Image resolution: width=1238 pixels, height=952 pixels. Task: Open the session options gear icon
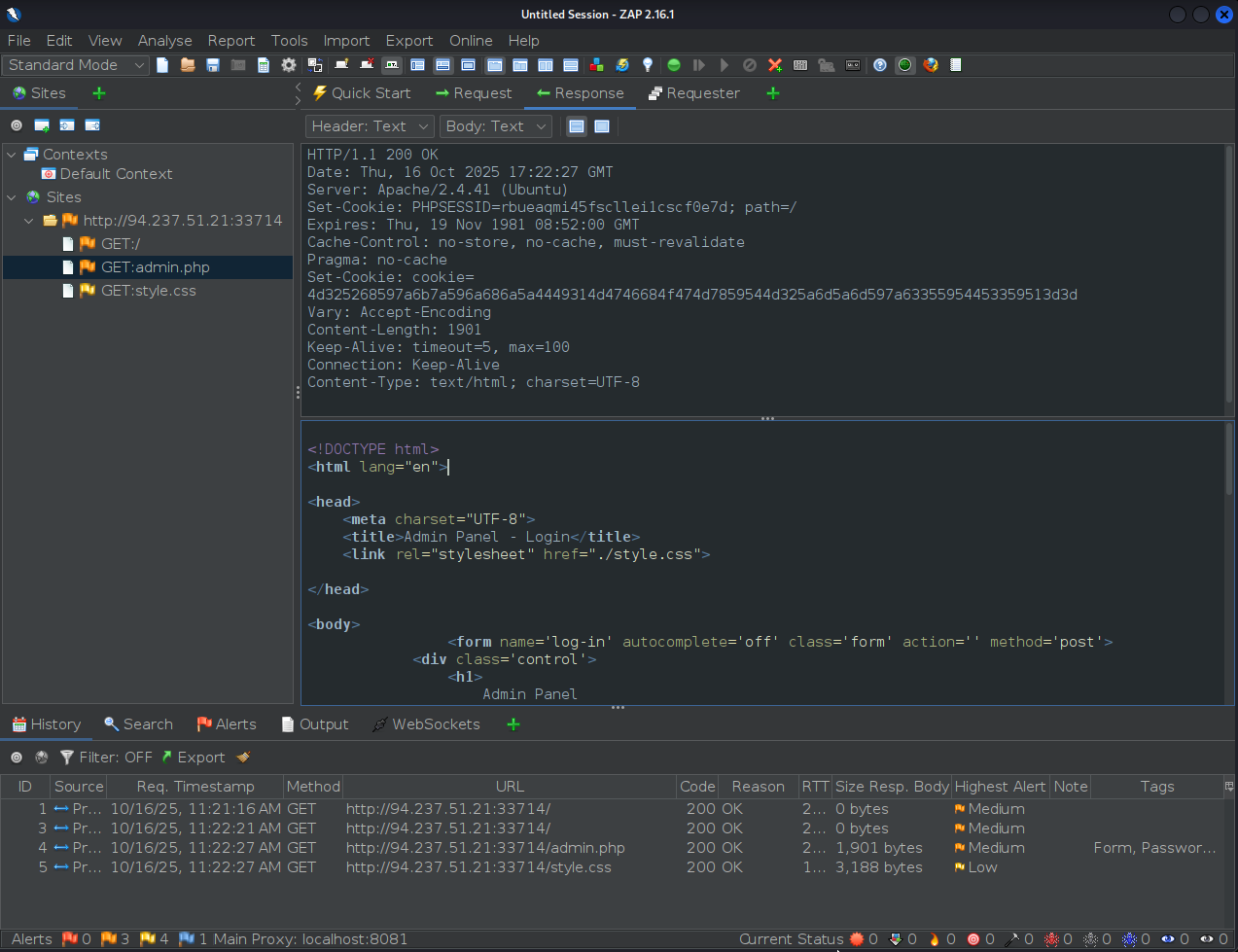(x=289, y=65)
